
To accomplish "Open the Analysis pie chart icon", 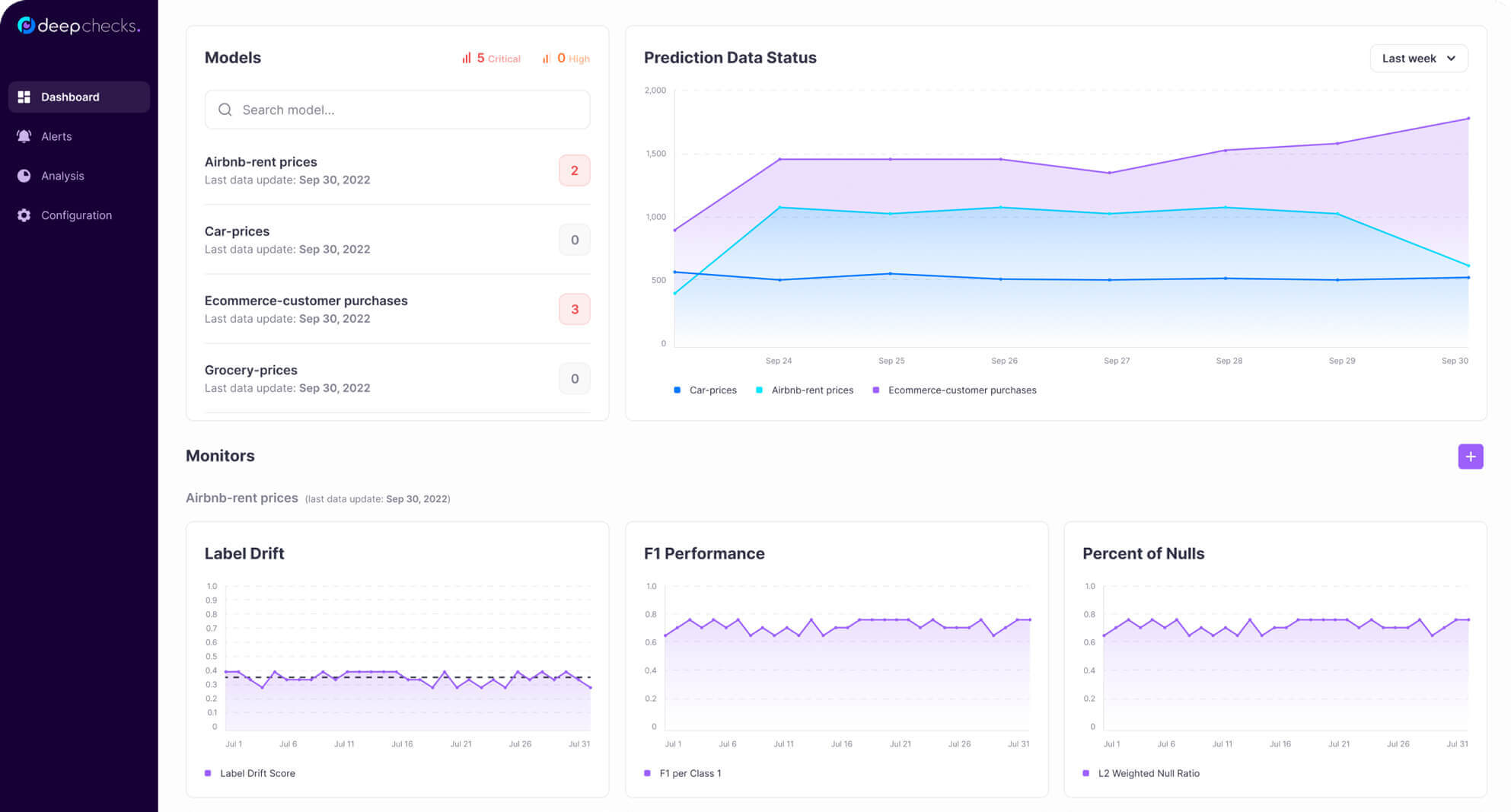I will [24, 176].
